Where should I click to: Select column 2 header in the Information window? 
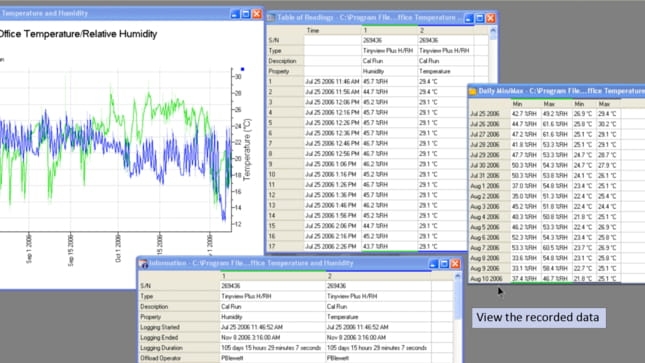point(378,276)
